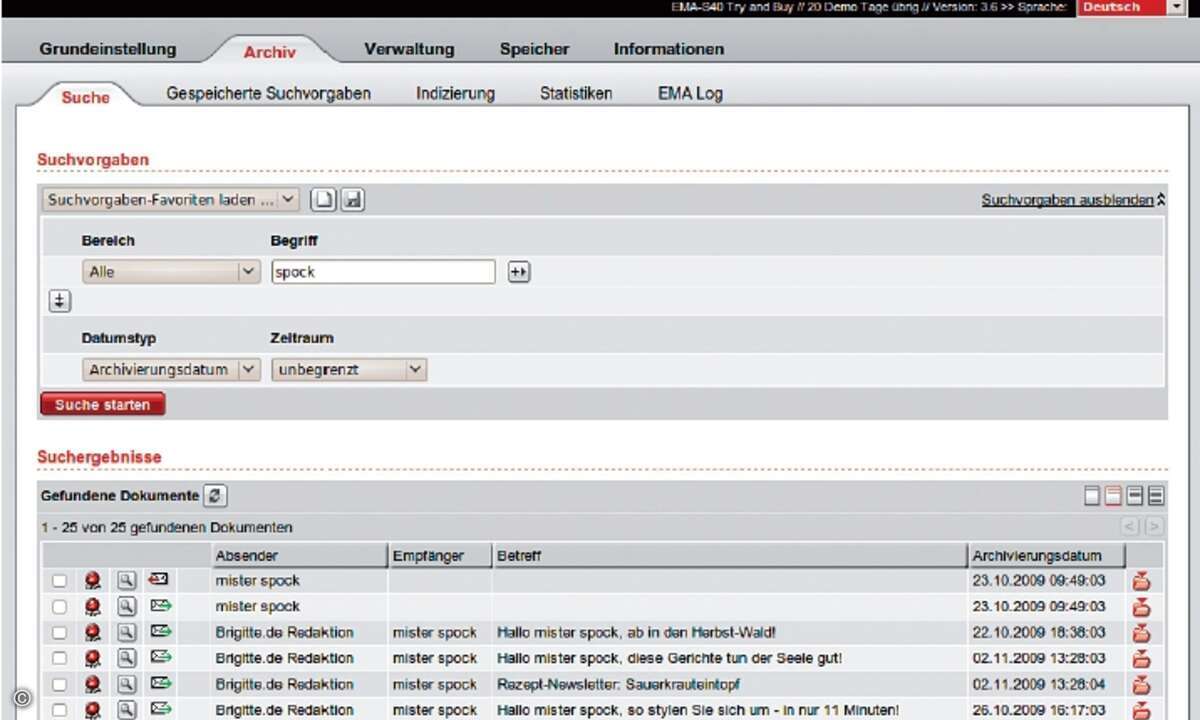1200x720 pixels.
Task: Sort results by Archivierungsdatum column header
Action: (1047, 555)
